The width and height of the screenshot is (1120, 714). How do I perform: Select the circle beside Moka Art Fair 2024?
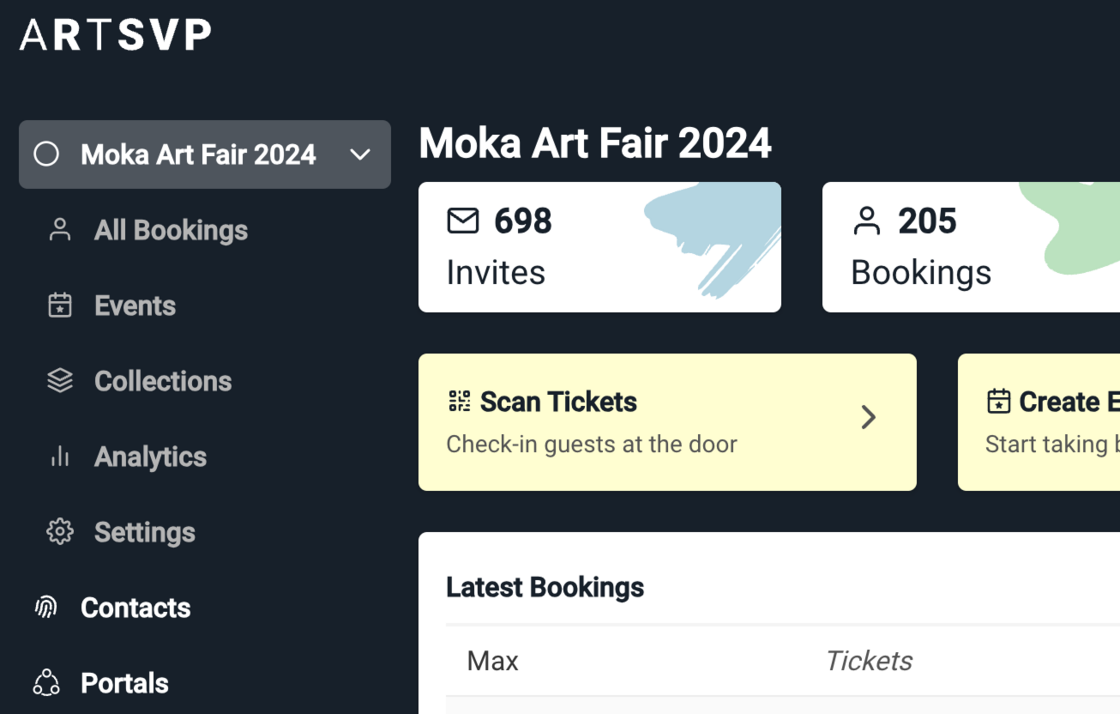coord(46,154)
